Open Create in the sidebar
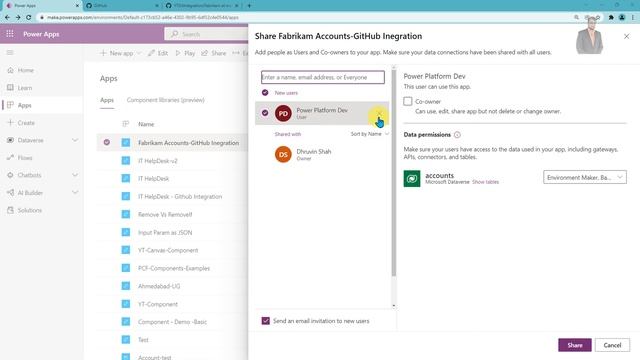The image size is (640, 360). tap(26, 123)
